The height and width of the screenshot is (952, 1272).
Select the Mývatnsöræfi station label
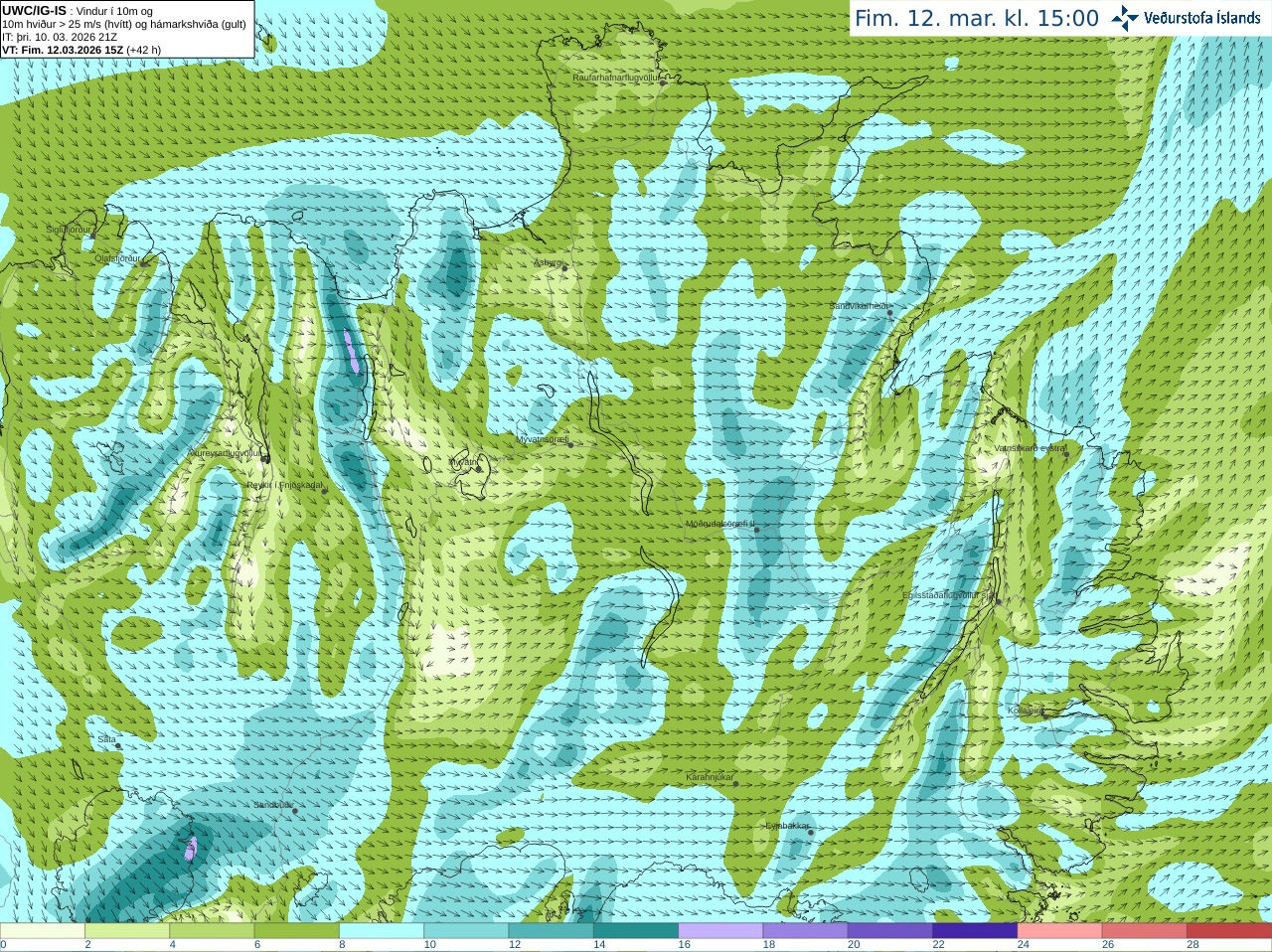click(x=542, y=438)
